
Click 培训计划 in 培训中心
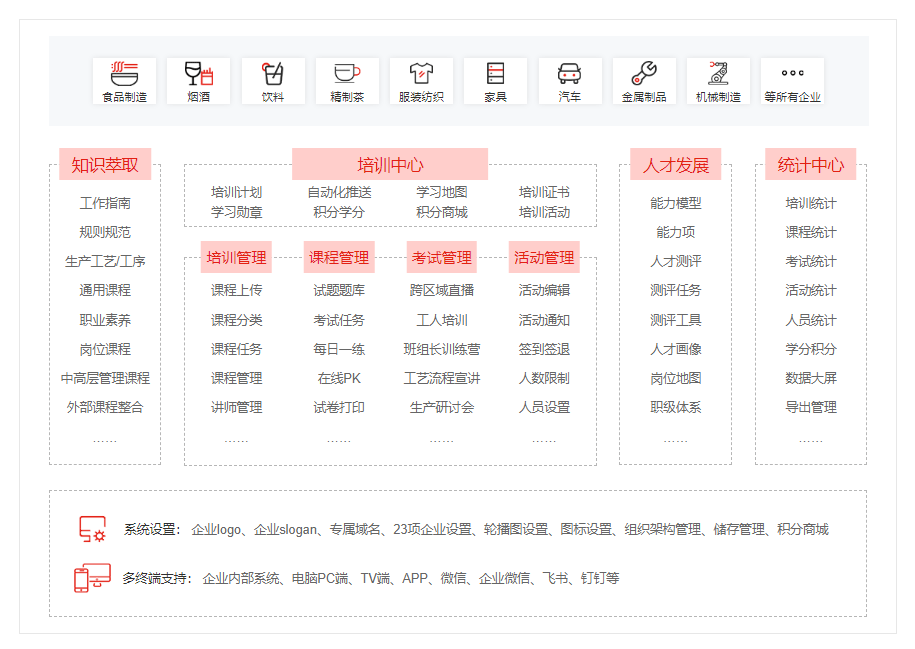pyautogui.click(x=236, y=192)
